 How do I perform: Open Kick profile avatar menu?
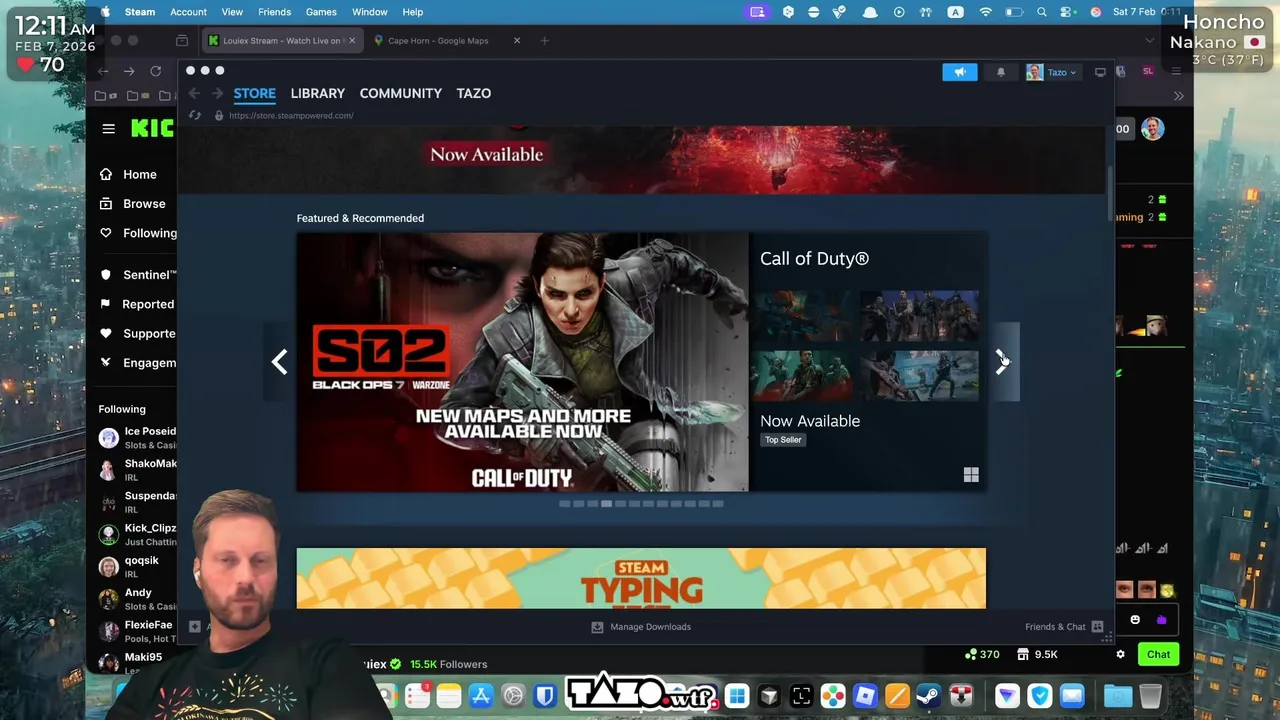pos(1152,128)
